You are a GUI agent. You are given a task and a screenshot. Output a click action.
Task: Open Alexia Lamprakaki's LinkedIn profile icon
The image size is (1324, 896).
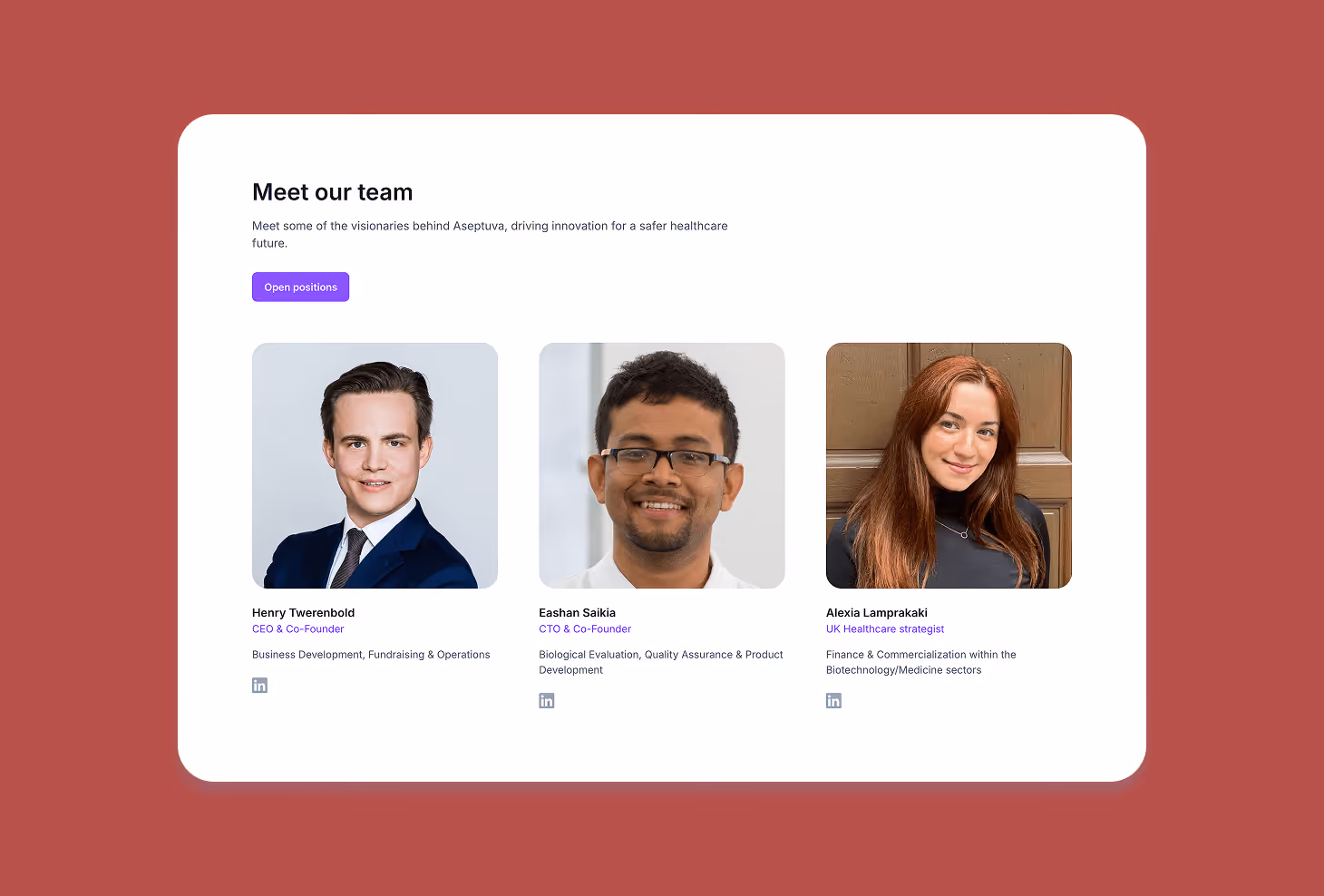tap(833, 701)
